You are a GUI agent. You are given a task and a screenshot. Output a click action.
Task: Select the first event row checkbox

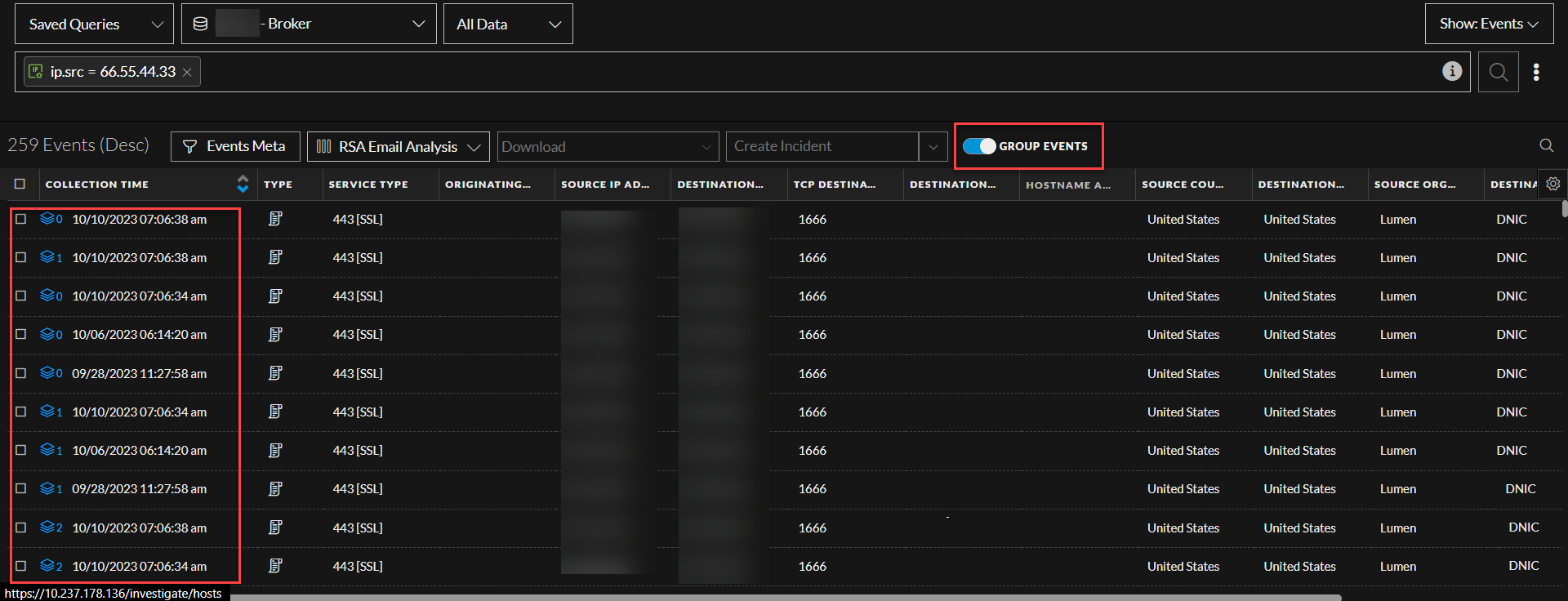[21, 219]
